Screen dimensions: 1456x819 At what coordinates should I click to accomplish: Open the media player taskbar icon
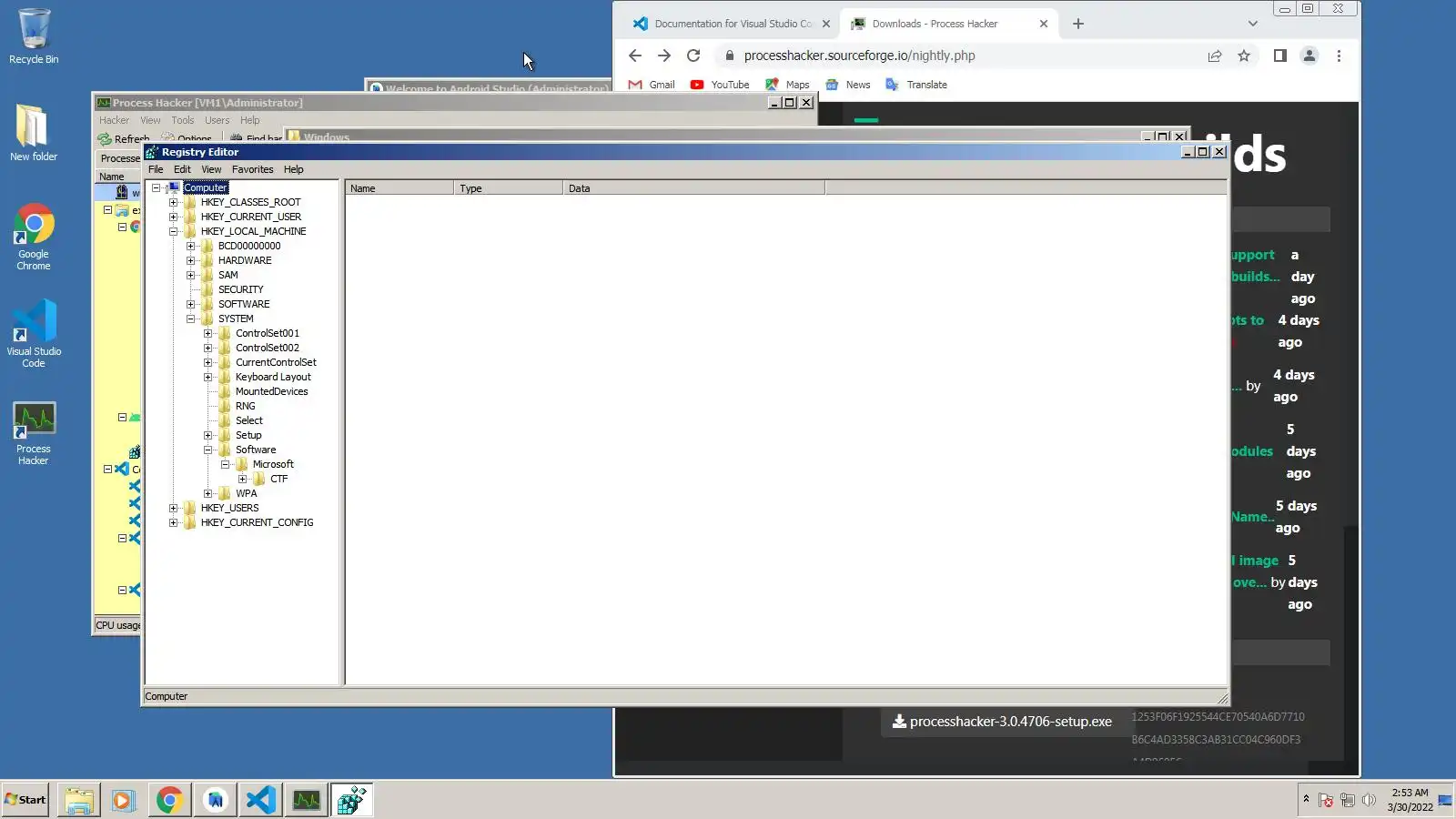pos(123,800)
